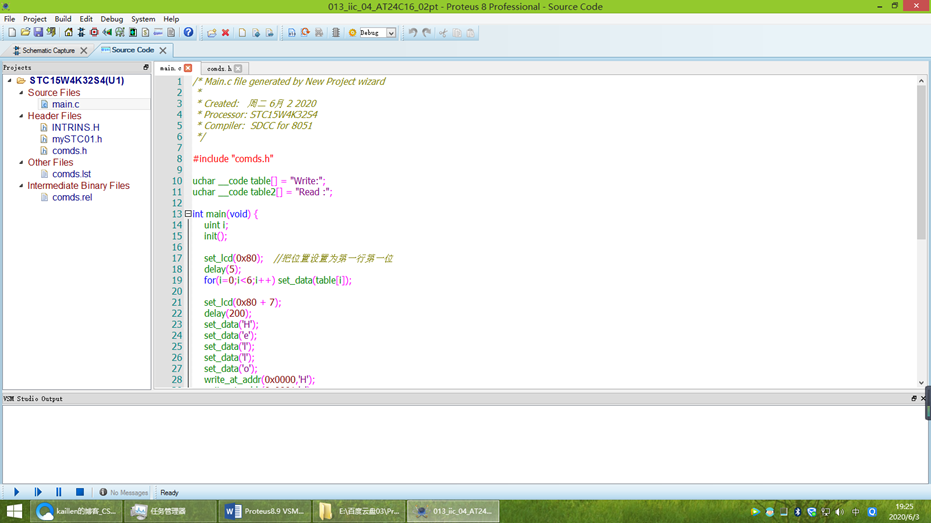931x524 pixels.
Task: Close the main.c editor tab
Action: tap(188, 68)
